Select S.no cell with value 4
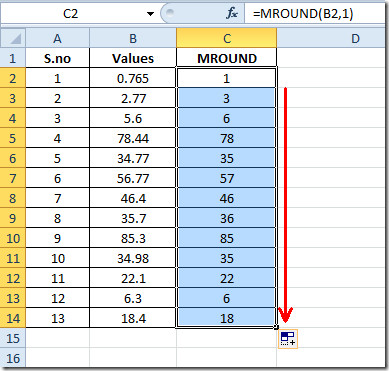 click(57, 138)
